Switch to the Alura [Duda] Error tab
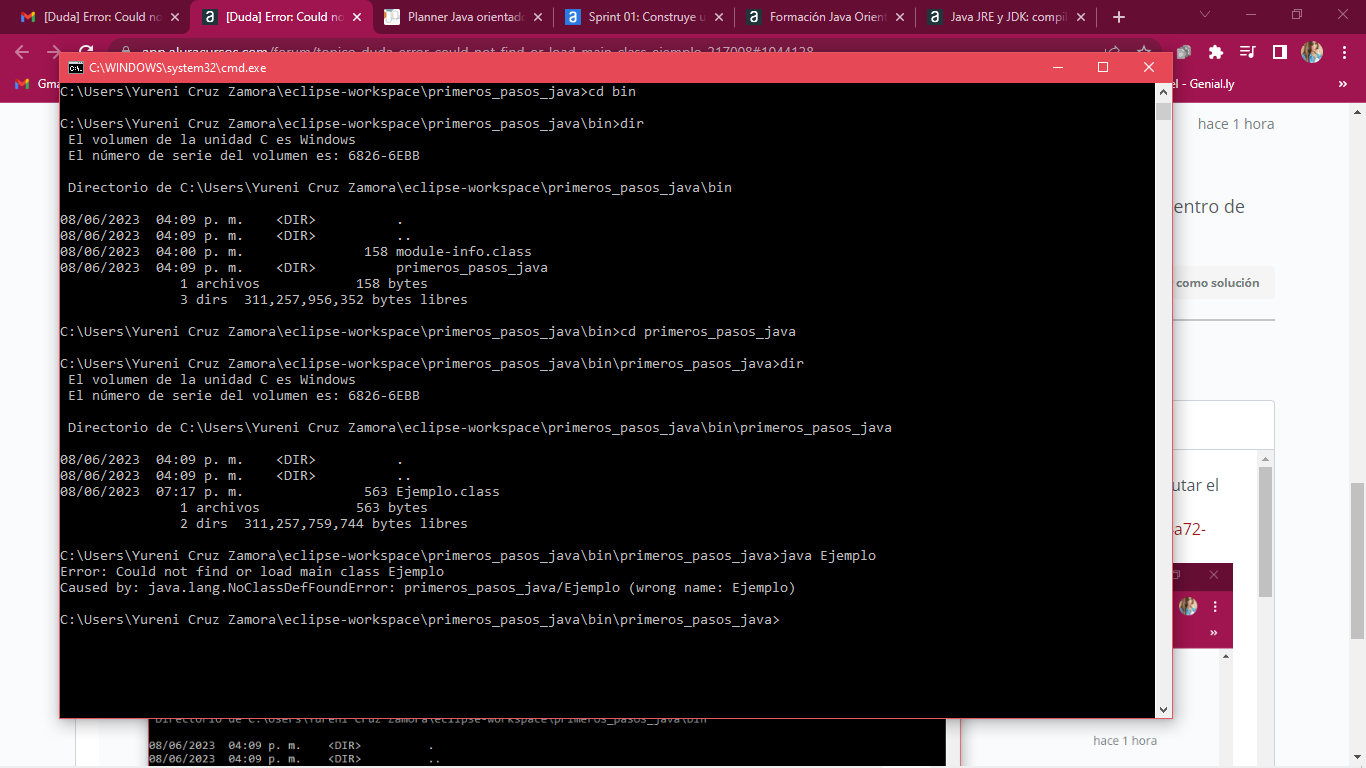This screenshot has width=1366, height=768. click(282, 17)
